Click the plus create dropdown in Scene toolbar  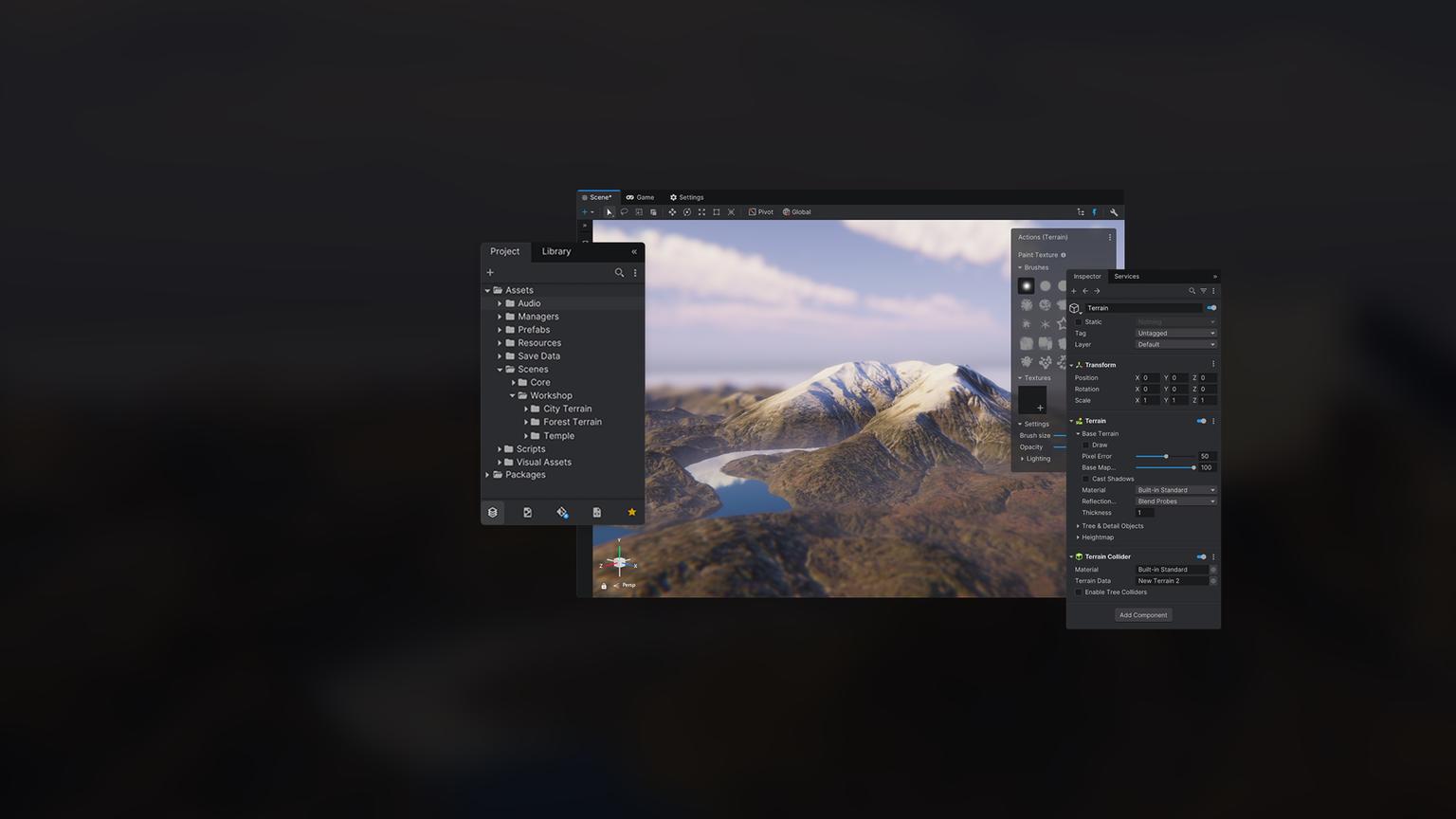point(587,212)
